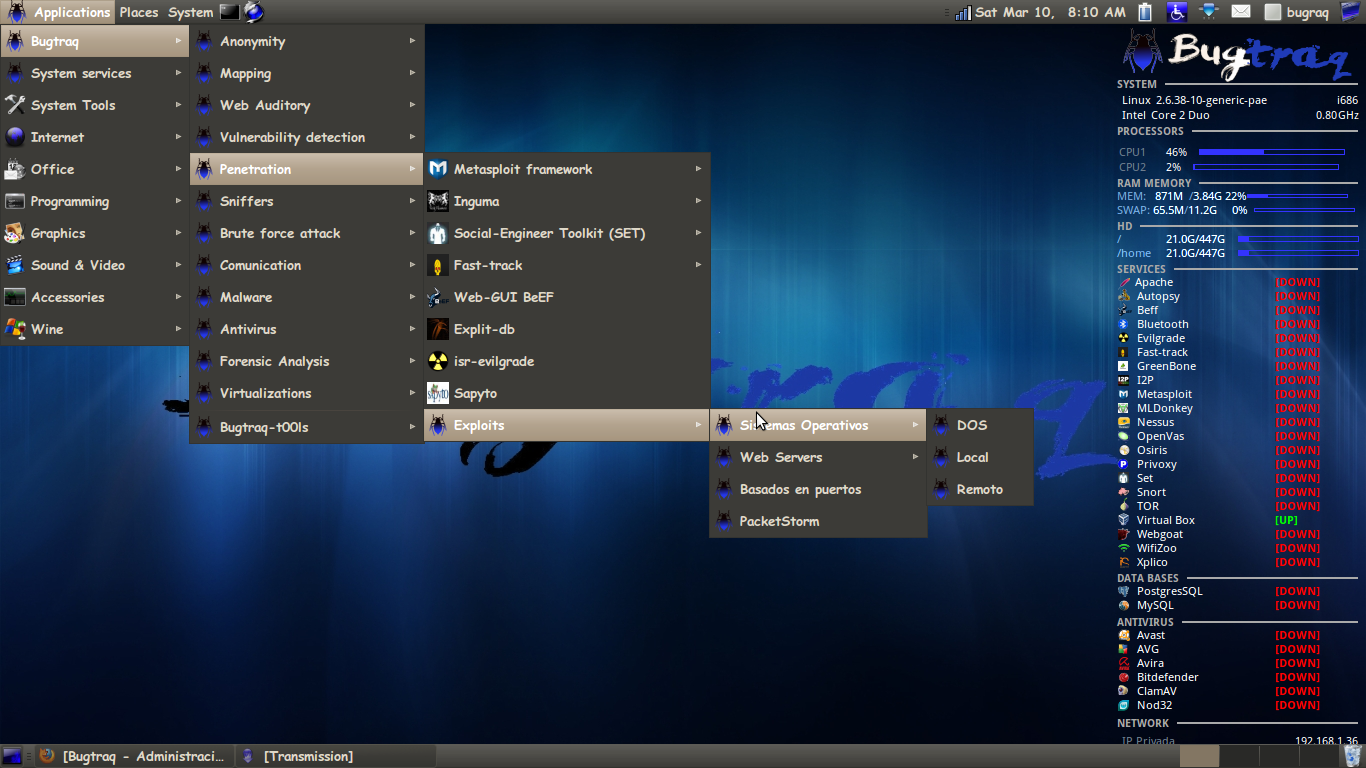Image resolution: width=1366 pixels, height=768 pixels.
Task: Click the /home disk usage bar
Action: pyautogui.click(x=1298, y=253)
